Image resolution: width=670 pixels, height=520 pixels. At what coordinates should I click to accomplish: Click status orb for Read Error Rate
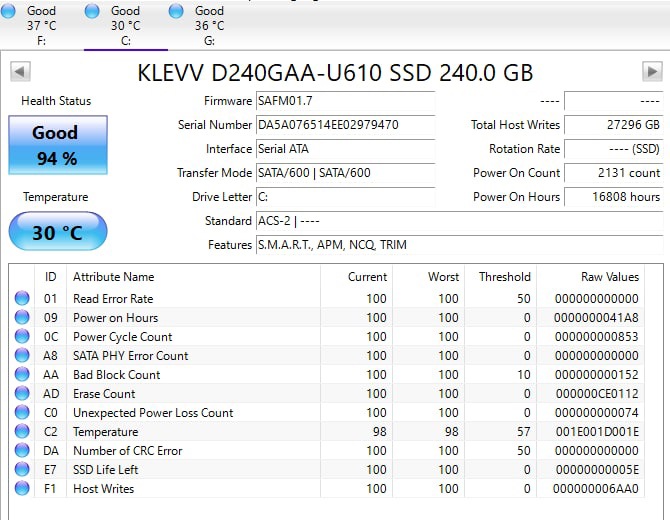coord(22,298)
